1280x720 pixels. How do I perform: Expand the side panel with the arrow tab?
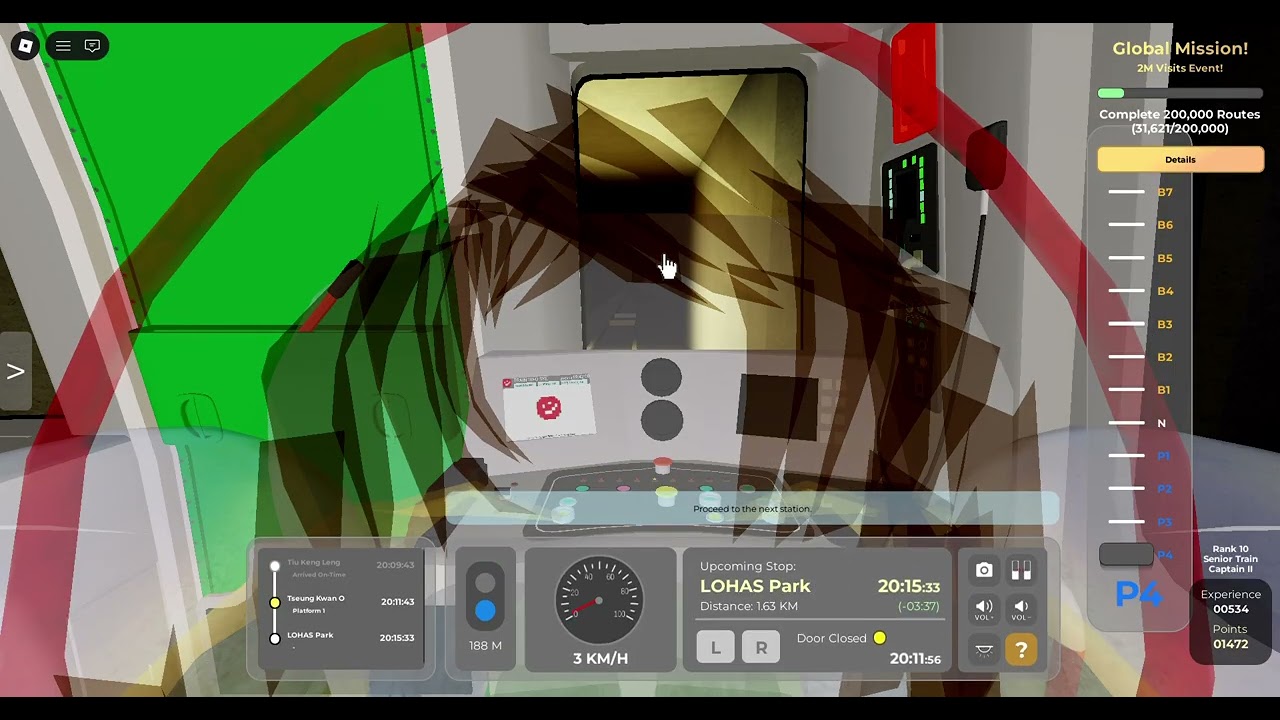(15, 371)
